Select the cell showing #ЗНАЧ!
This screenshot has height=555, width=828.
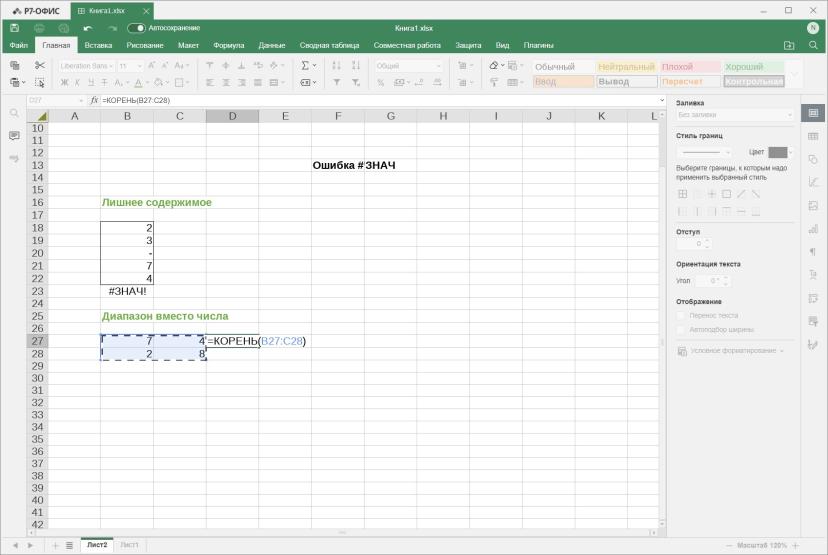click(x=127, y=291)
